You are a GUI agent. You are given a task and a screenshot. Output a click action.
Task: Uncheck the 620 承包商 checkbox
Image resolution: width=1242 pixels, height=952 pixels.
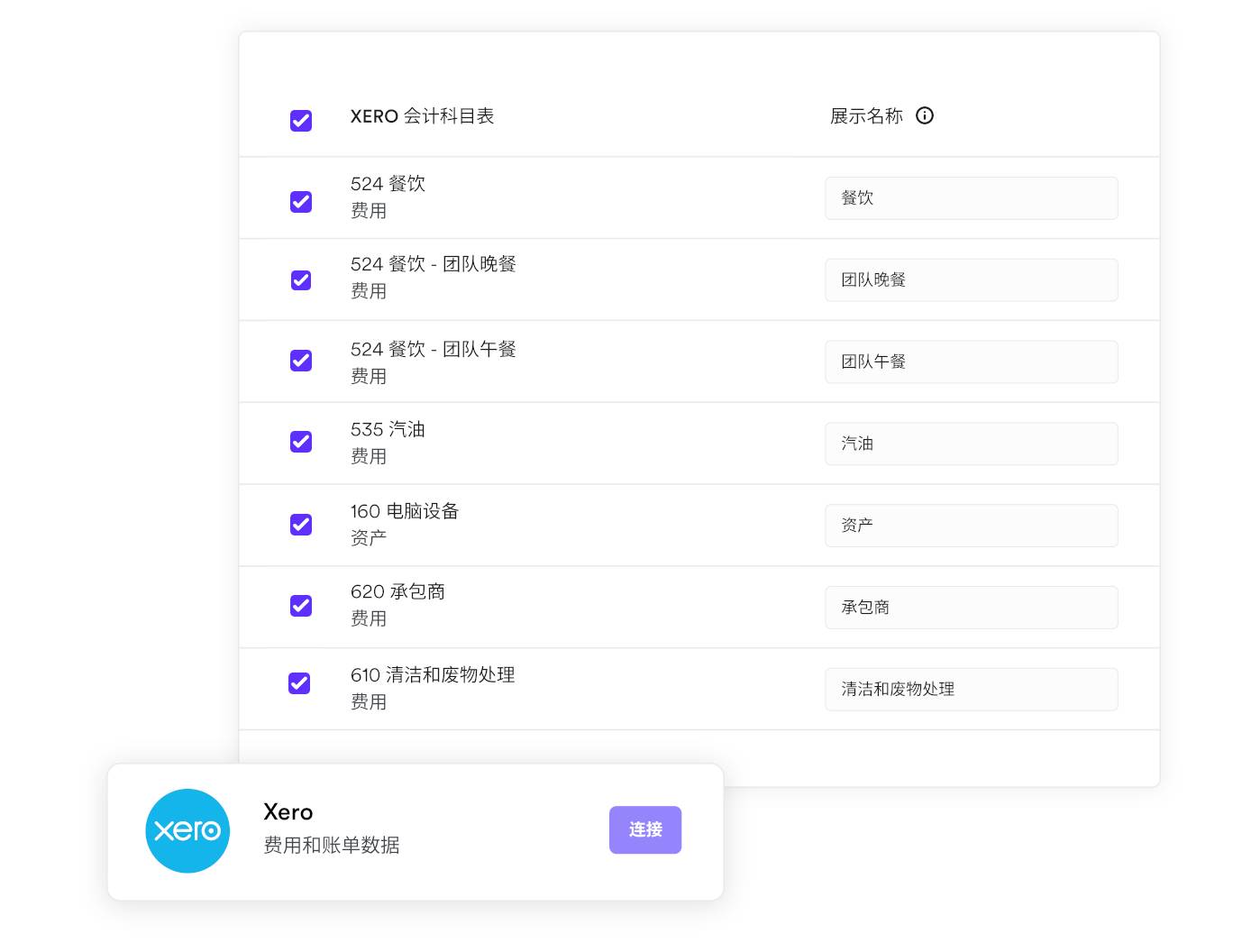301,606
